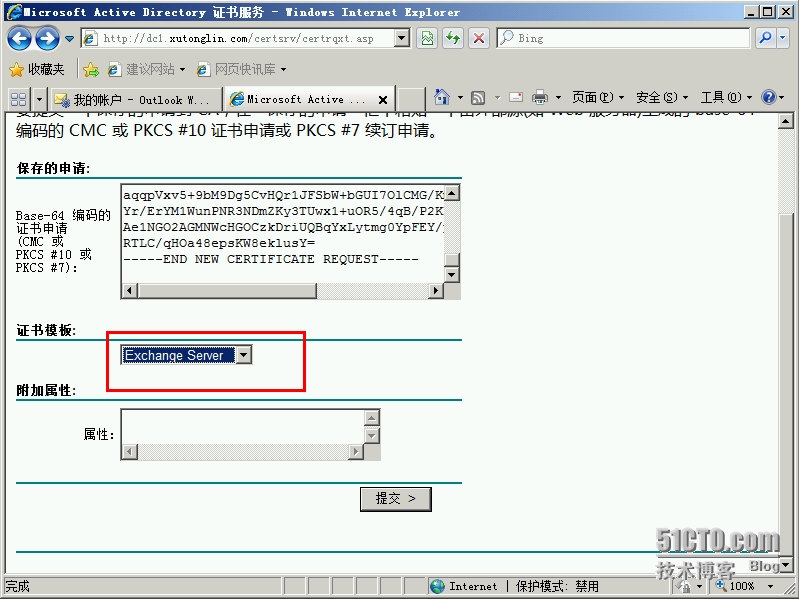Click the browser Back arrow button
799x599 pixels.
[x=19, y=39]
